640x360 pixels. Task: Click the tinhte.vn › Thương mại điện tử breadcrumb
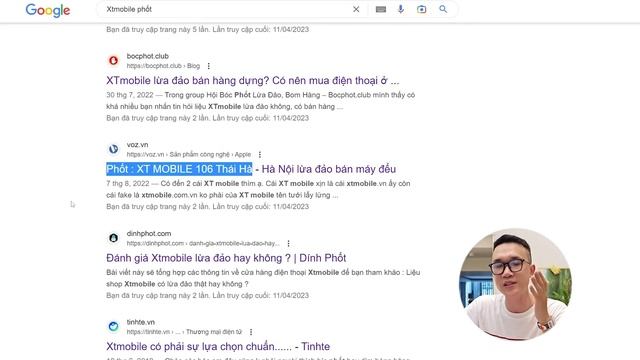(184, 332)
